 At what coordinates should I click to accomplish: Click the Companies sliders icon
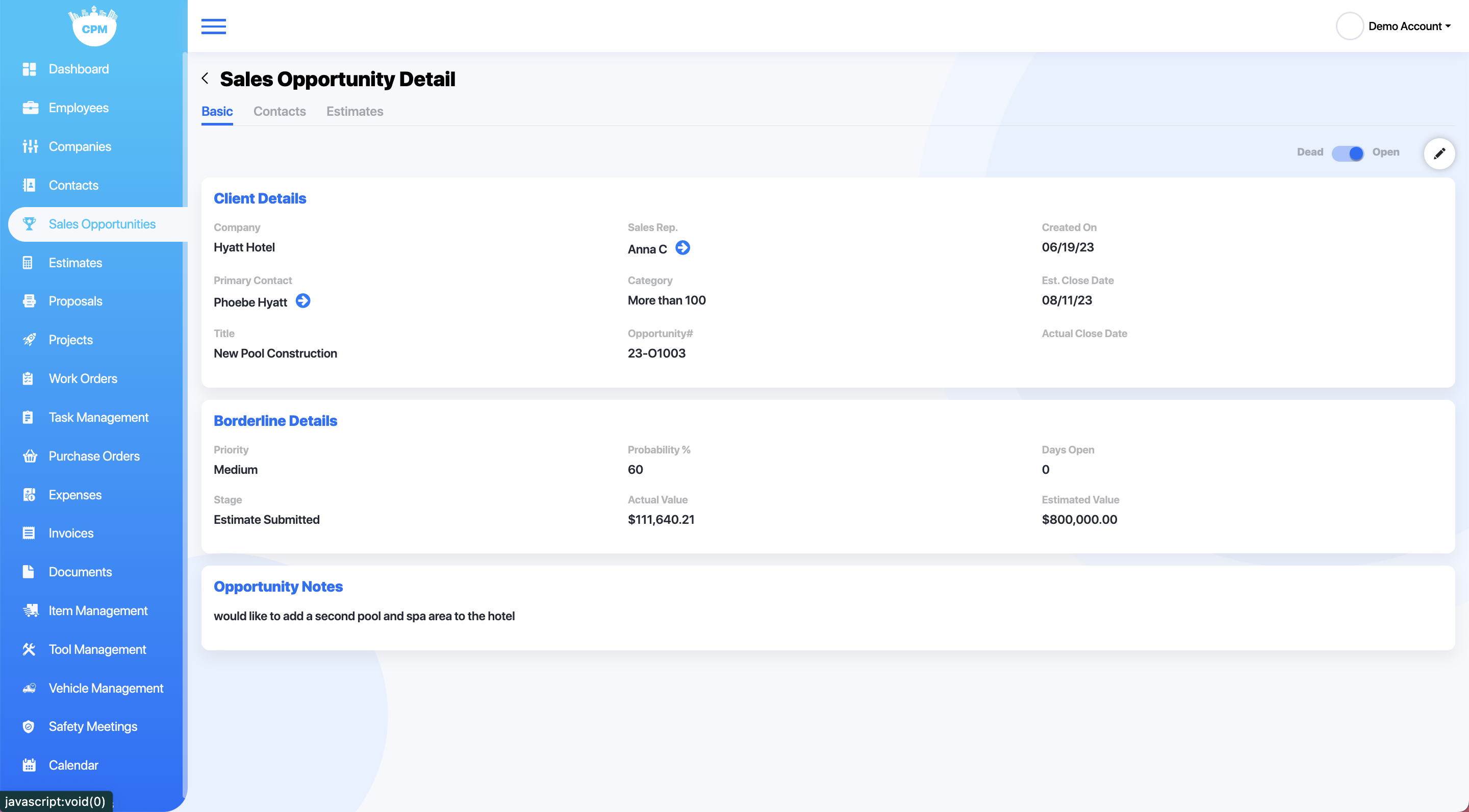point(30,146)
